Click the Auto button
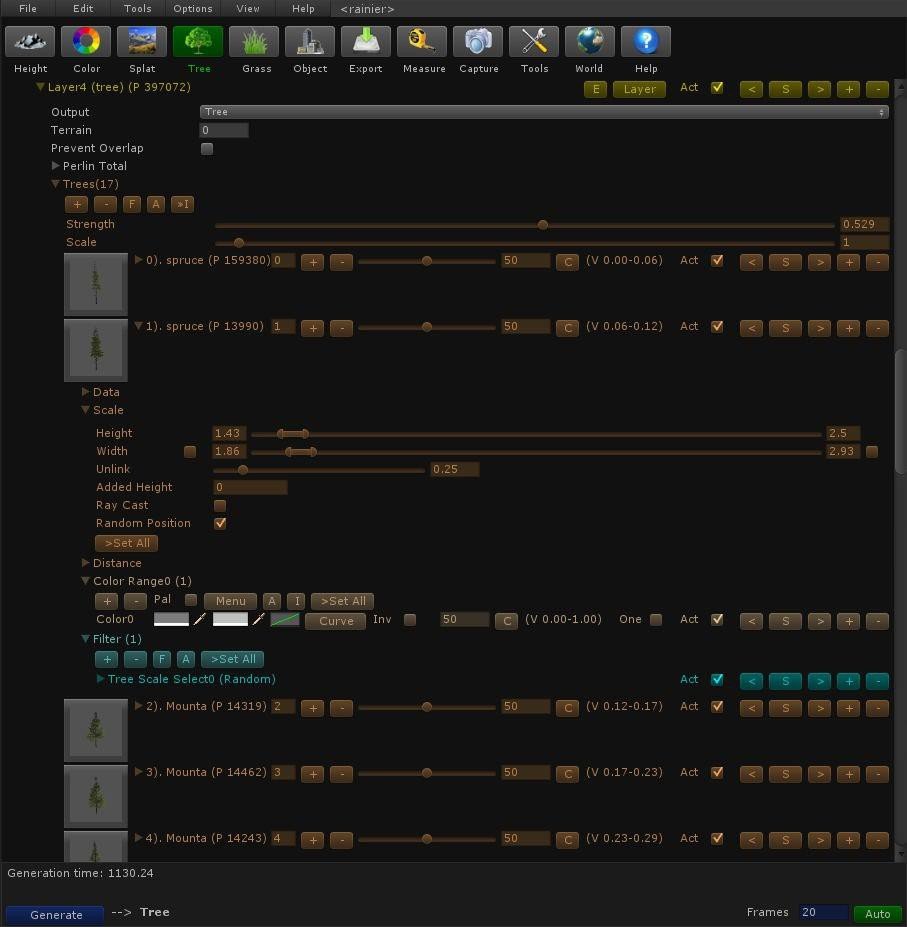The height and width of the screenshot is (927, 907). click(x=877, y=913)
